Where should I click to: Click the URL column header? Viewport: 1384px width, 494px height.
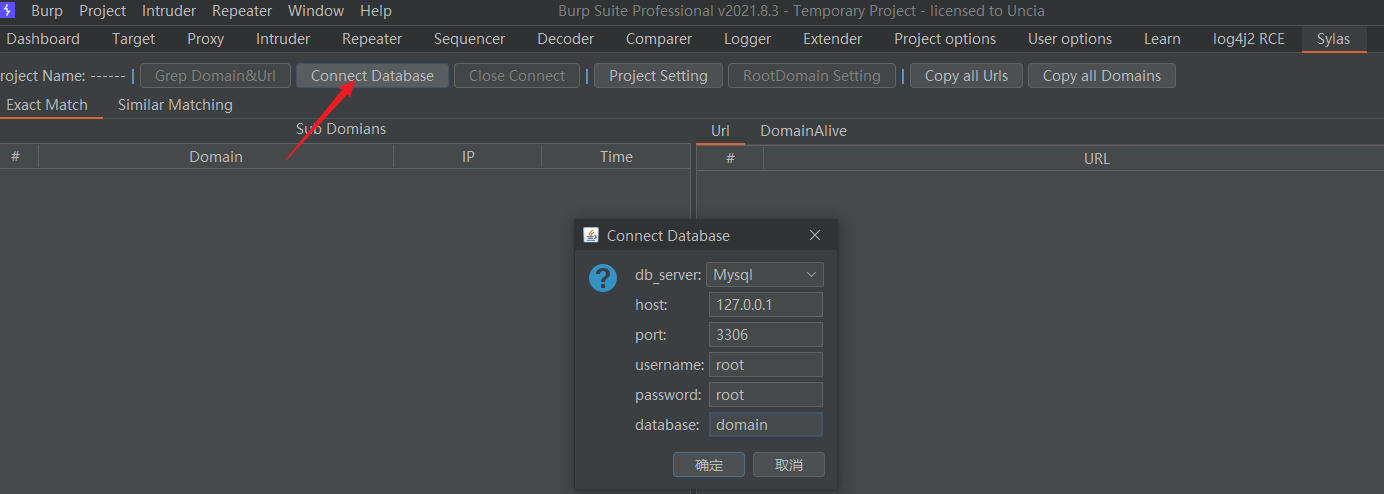(1074, 158)
